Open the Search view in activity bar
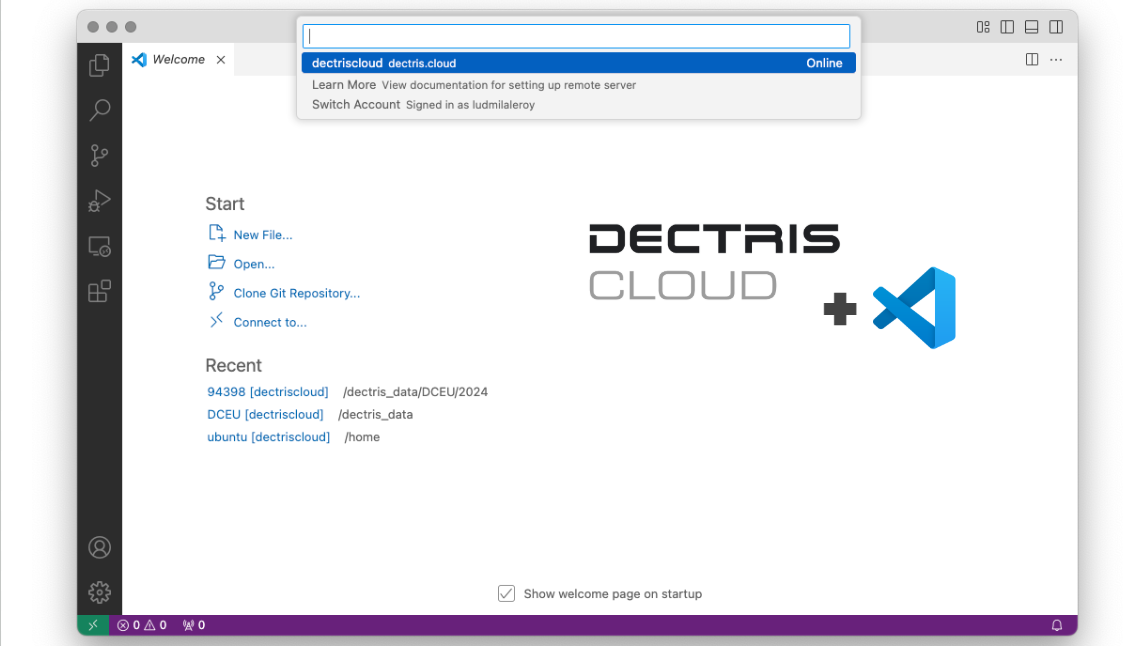This screenshot has height=646, width=1135. [99, 110]
